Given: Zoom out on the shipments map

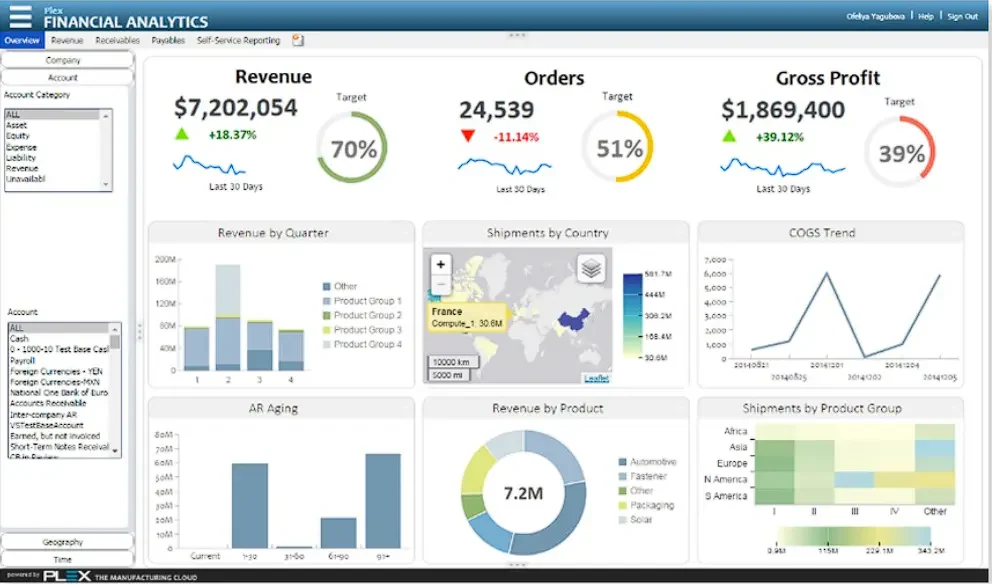Looking at the screenshot, I should [441, 284].
